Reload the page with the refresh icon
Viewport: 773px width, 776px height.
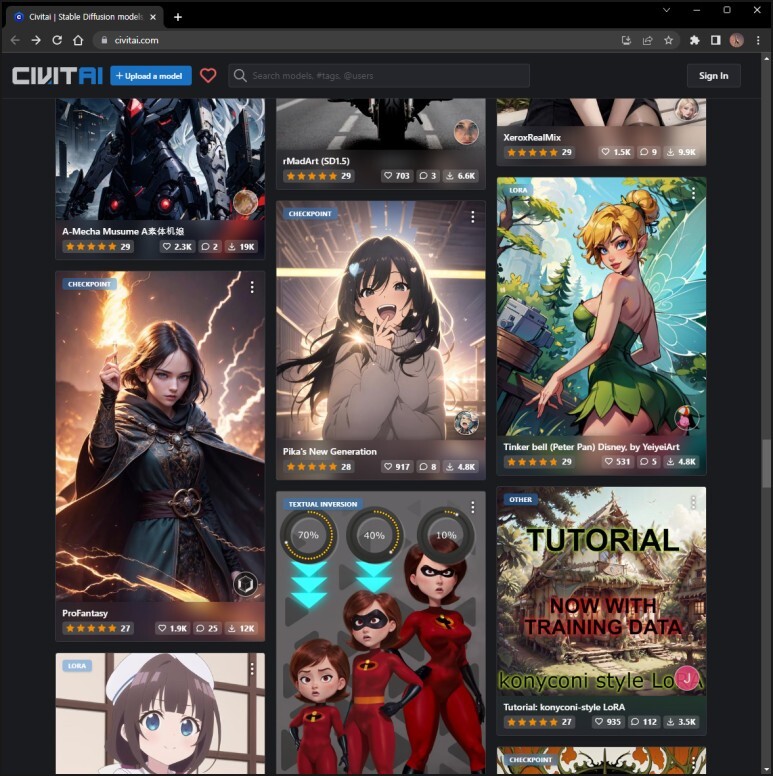click(57, 40)
